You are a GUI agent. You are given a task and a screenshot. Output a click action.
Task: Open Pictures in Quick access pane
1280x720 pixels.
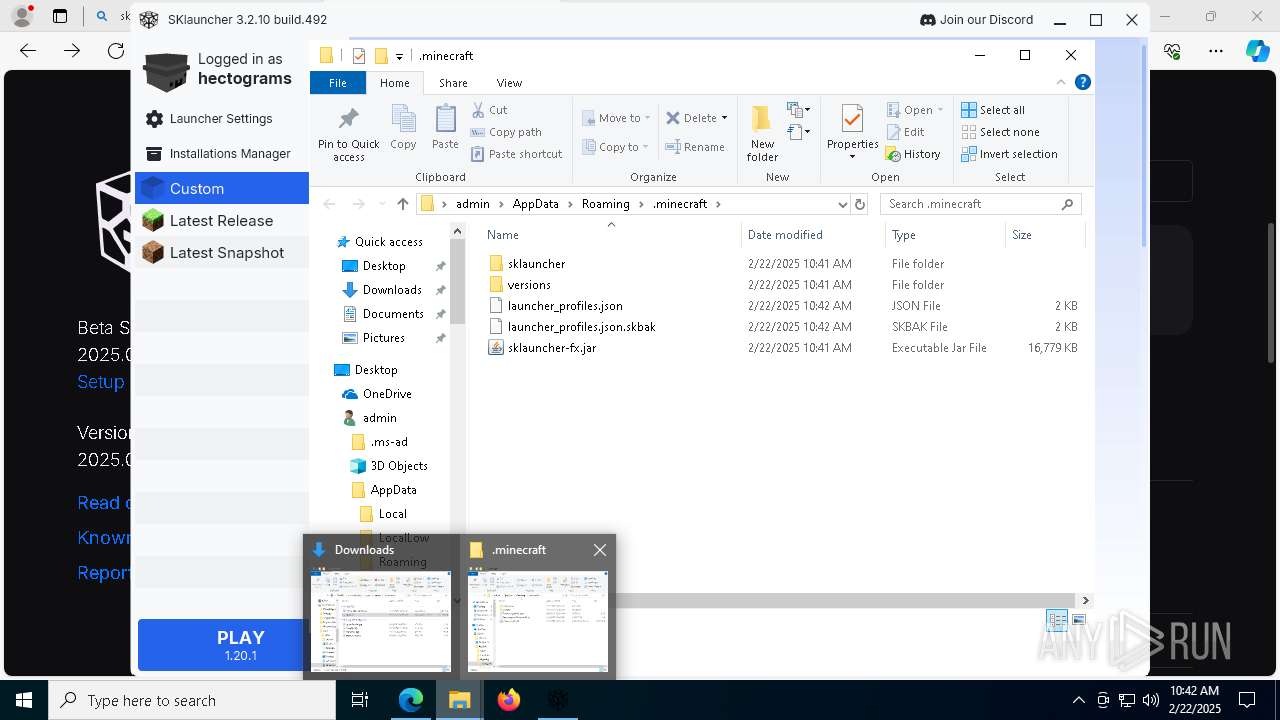coord(384,338)
